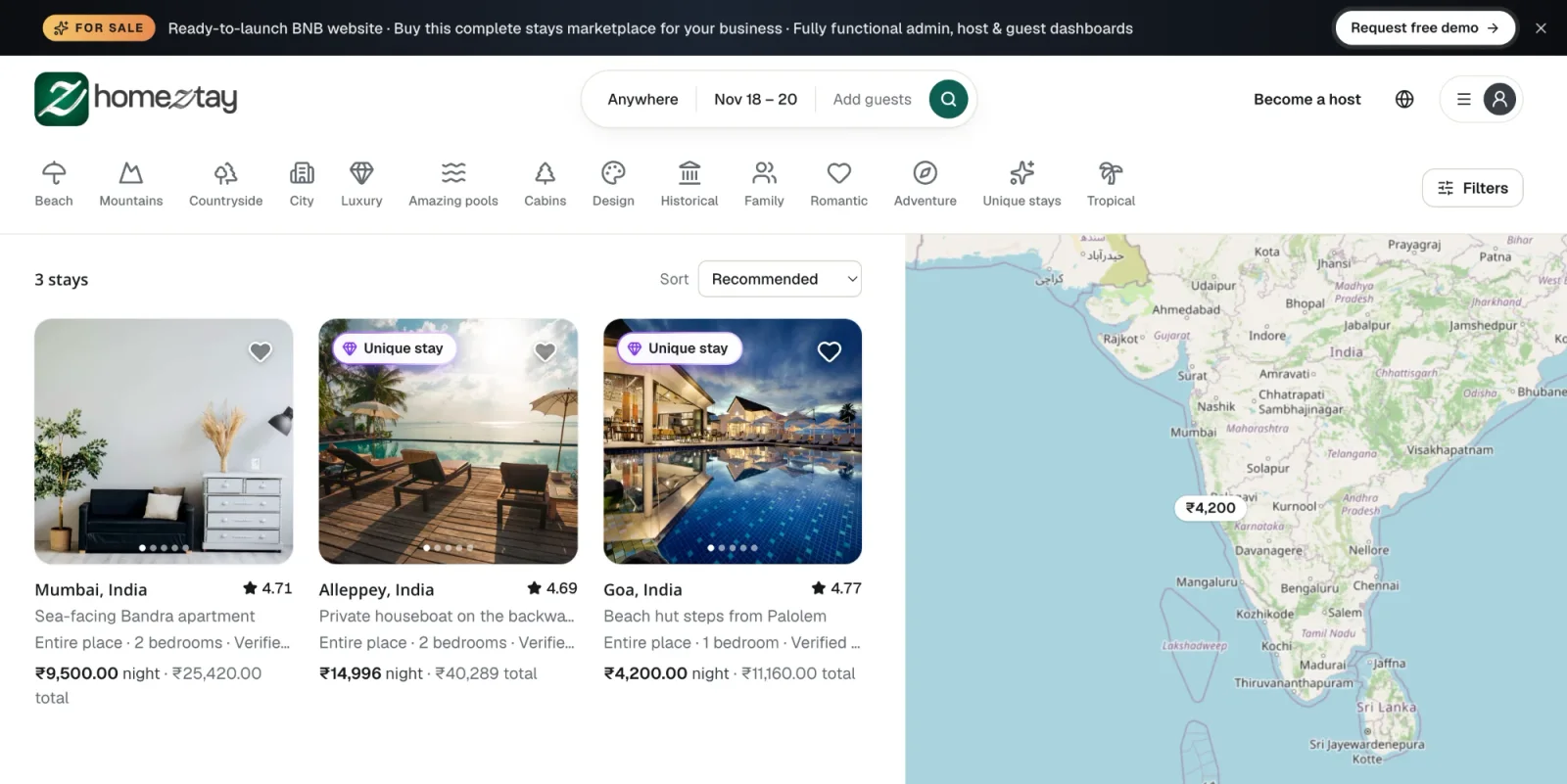This screenshot has height=784, width=1567.
Task: Open the Goa, India listing title
Action: (642, 589)
